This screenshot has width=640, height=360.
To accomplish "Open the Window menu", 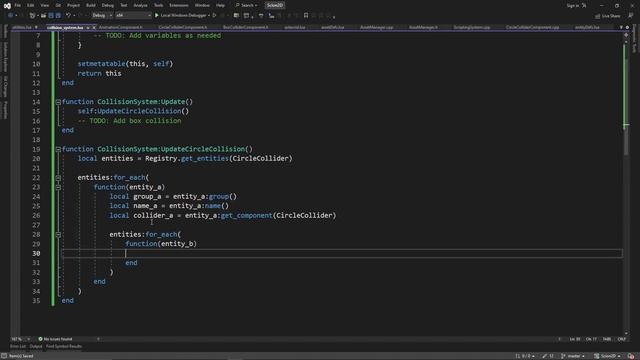I will (202, 5).
